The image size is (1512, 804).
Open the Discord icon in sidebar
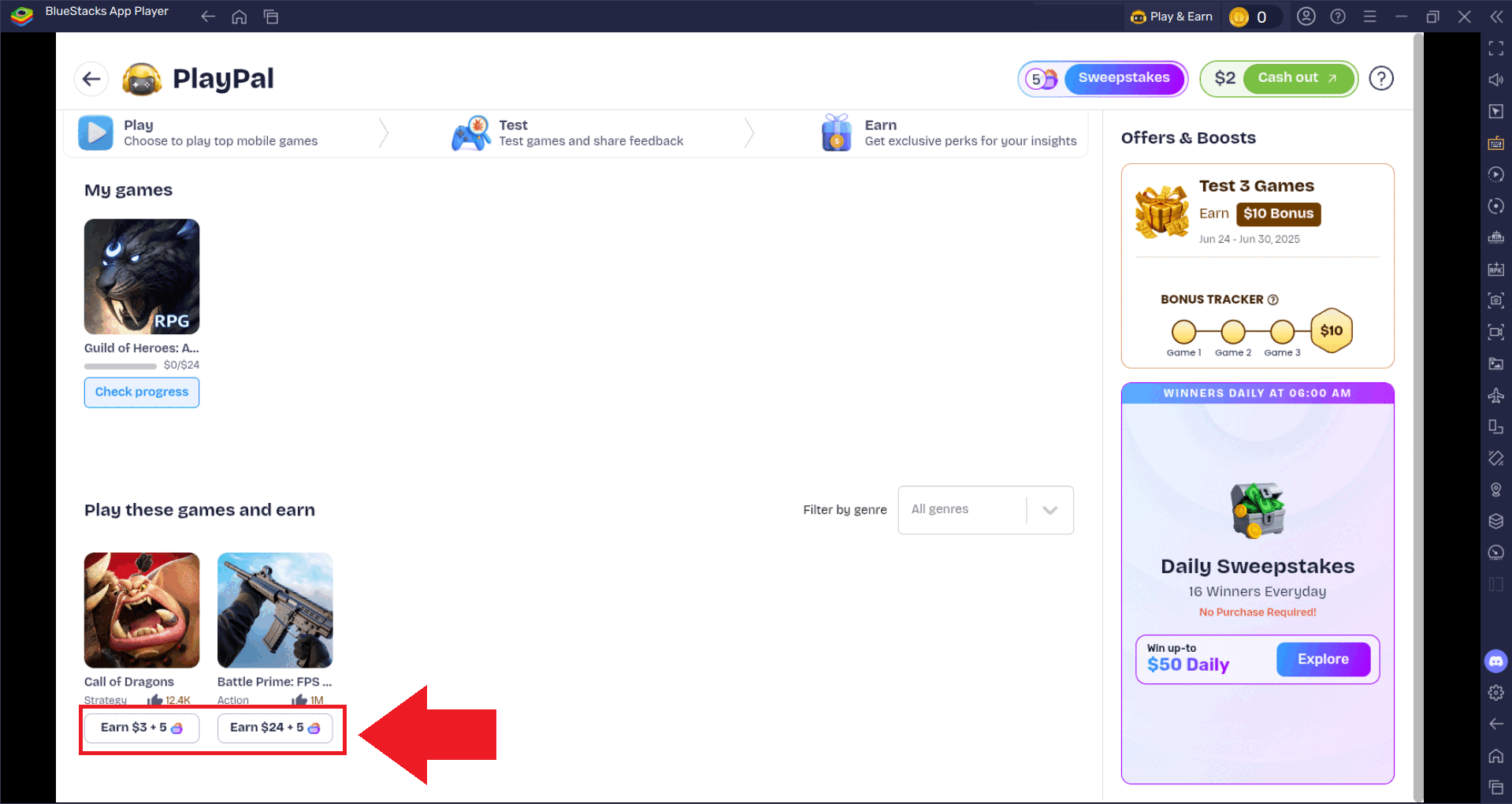1495,661
